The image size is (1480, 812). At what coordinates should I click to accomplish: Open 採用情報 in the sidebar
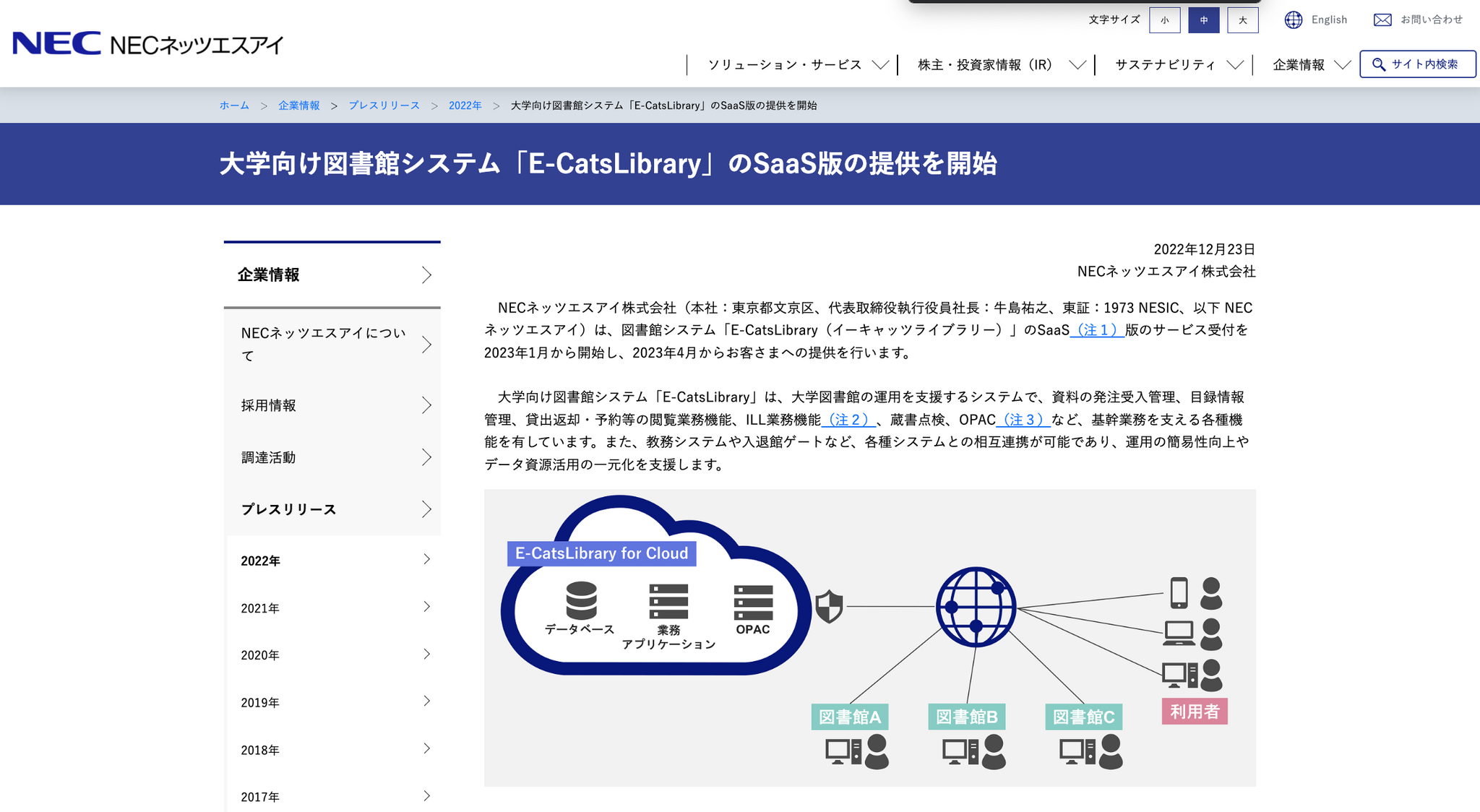tap(332, 405)
